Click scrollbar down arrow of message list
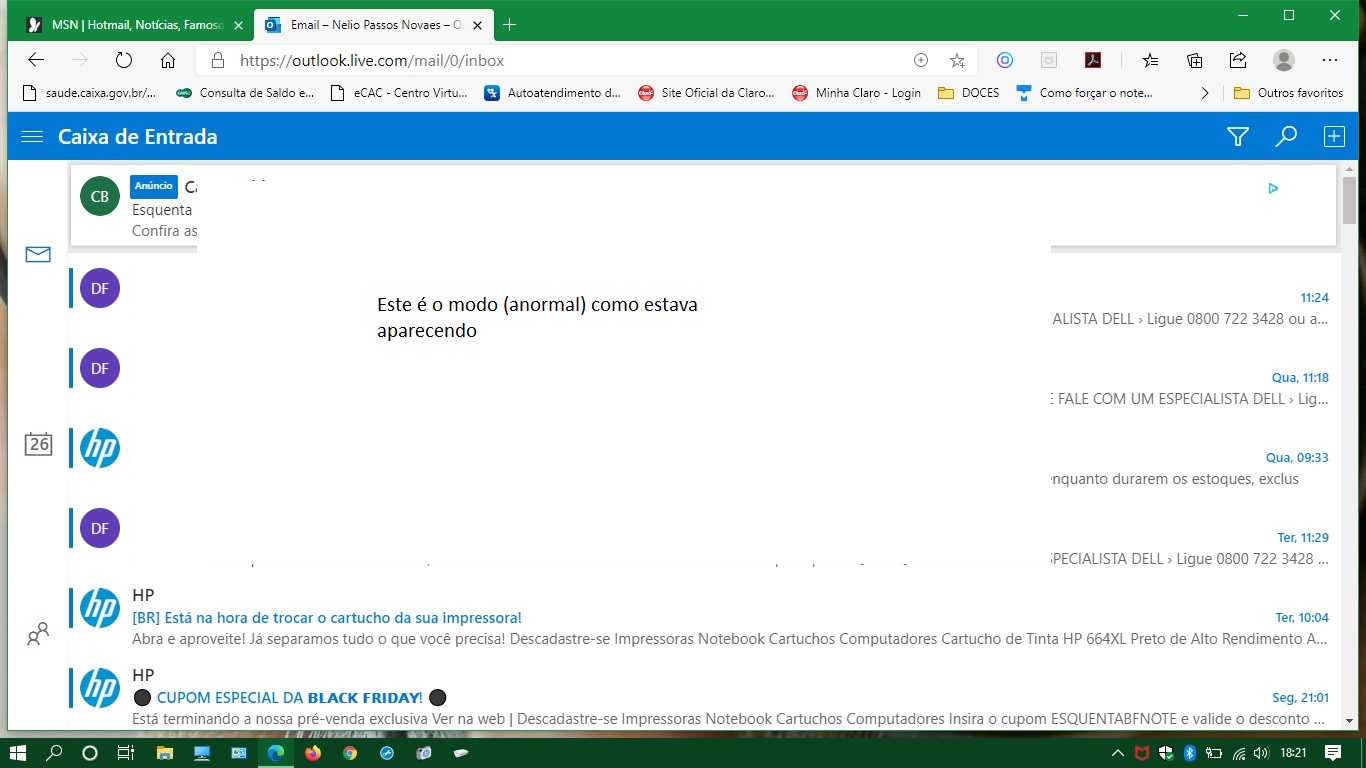 (1350, 719)
